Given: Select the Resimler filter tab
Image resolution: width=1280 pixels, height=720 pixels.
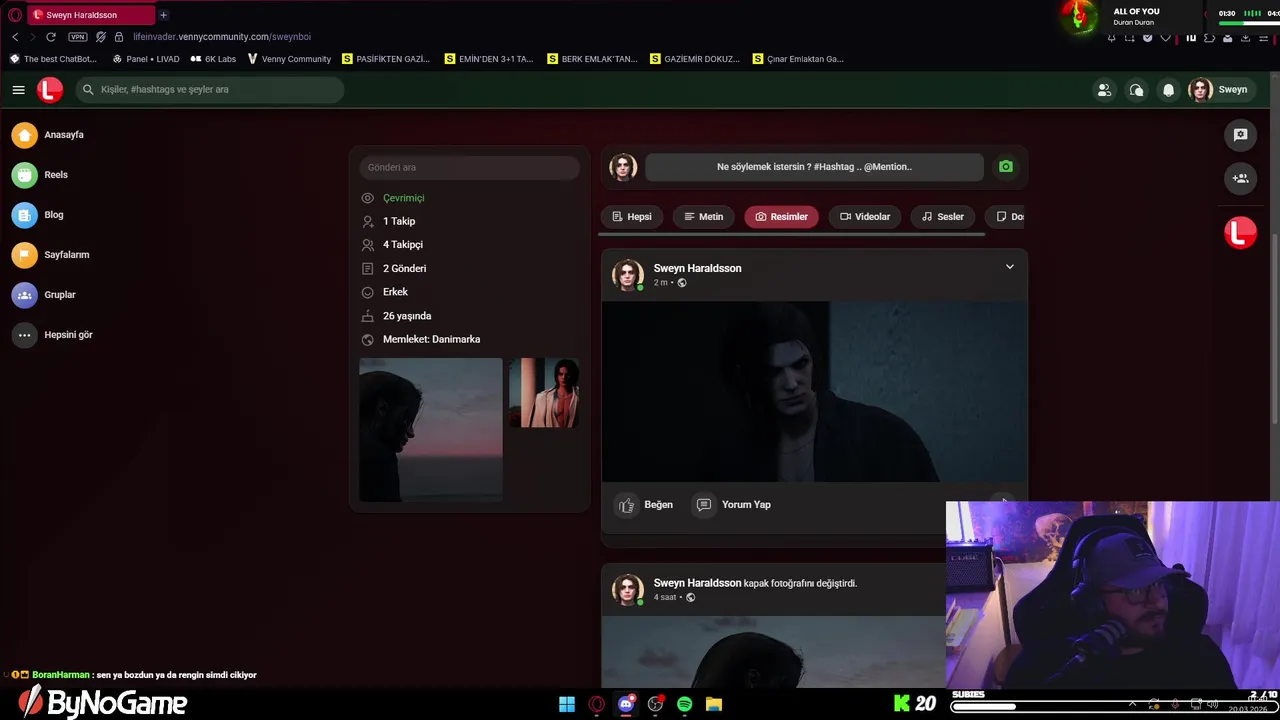Looking at the screenshot, I should click(781, 217).
